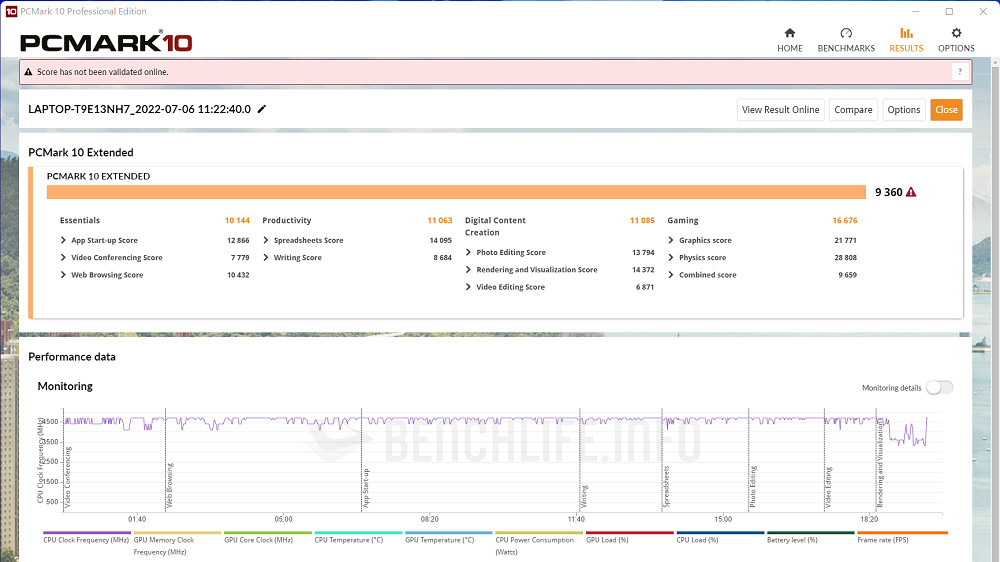The width and height of the screenshot is (1000, 562).
Task: Toggle CPU Clock Frequency legend item
Action: pyautogui.click(x=87, y=540)
